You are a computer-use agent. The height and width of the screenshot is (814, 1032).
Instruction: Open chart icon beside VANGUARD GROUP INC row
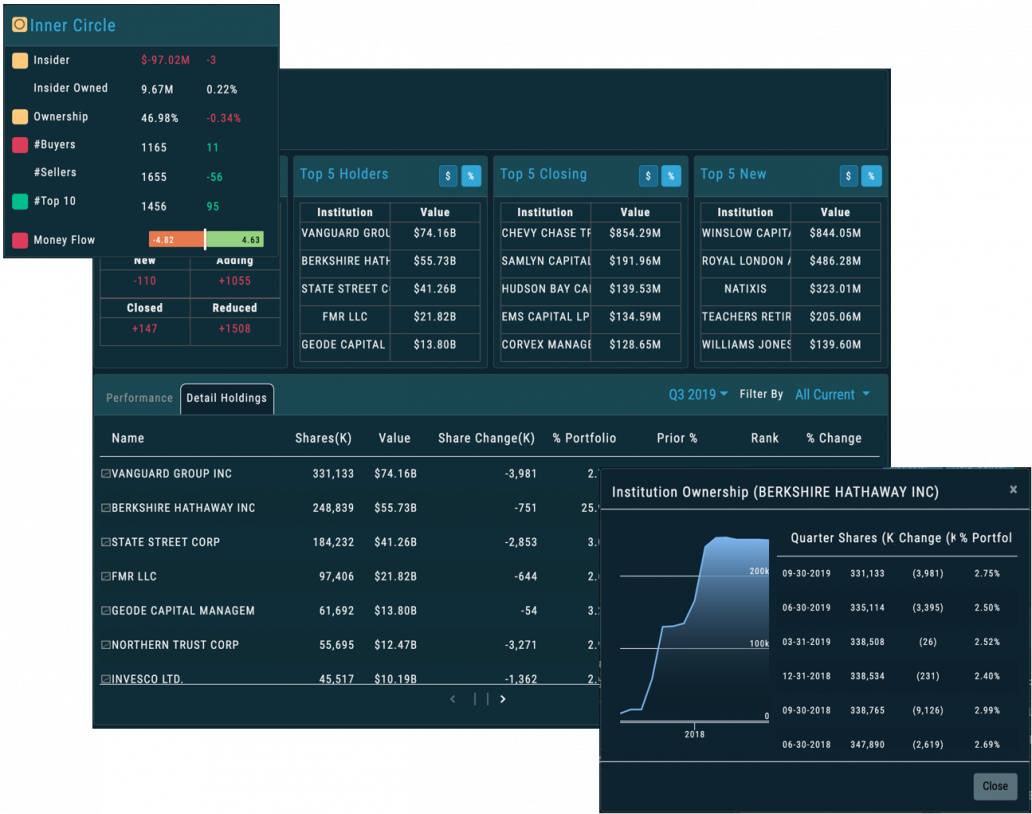tap(105, 474)
